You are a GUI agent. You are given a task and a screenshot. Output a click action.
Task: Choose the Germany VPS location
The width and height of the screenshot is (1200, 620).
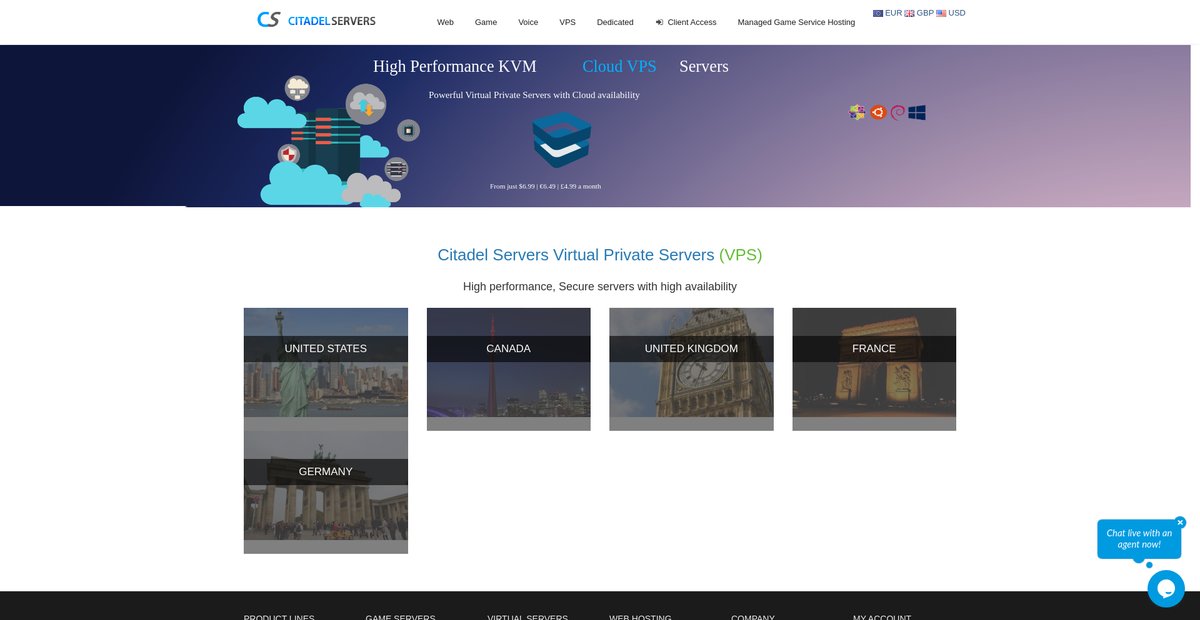point(326,492)
